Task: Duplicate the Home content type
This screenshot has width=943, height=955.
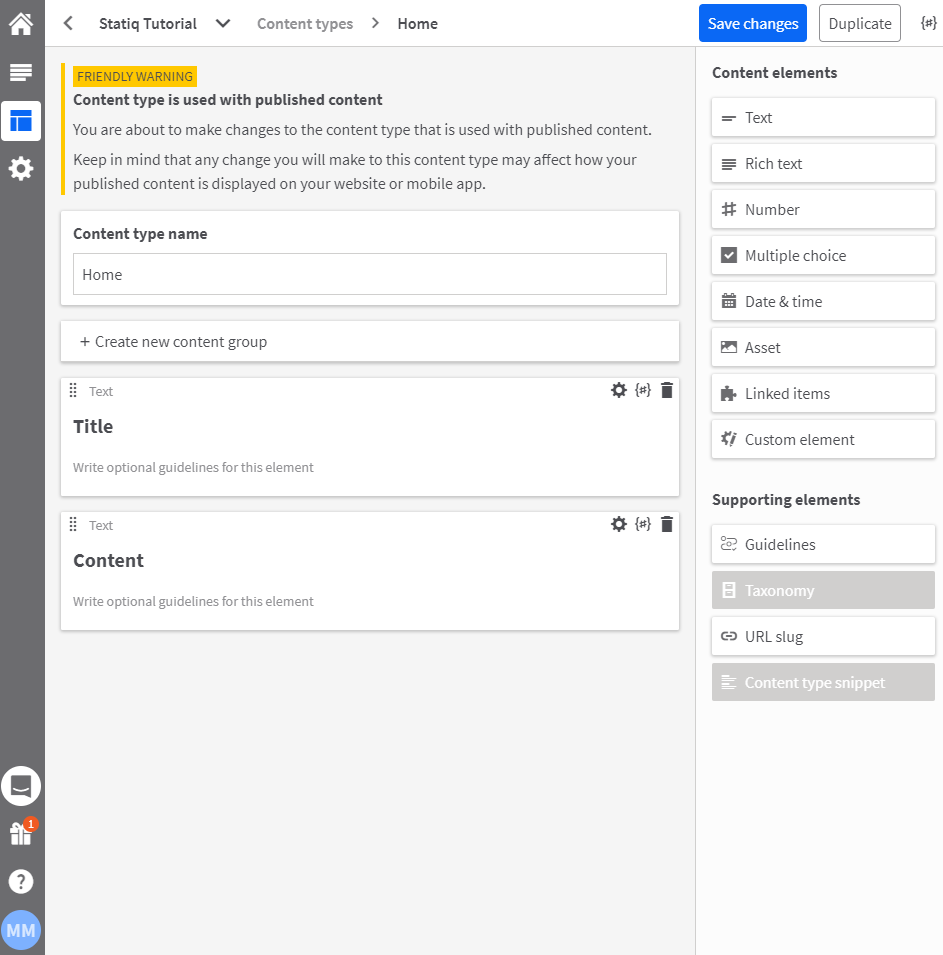Action: (x=859, y=23)
